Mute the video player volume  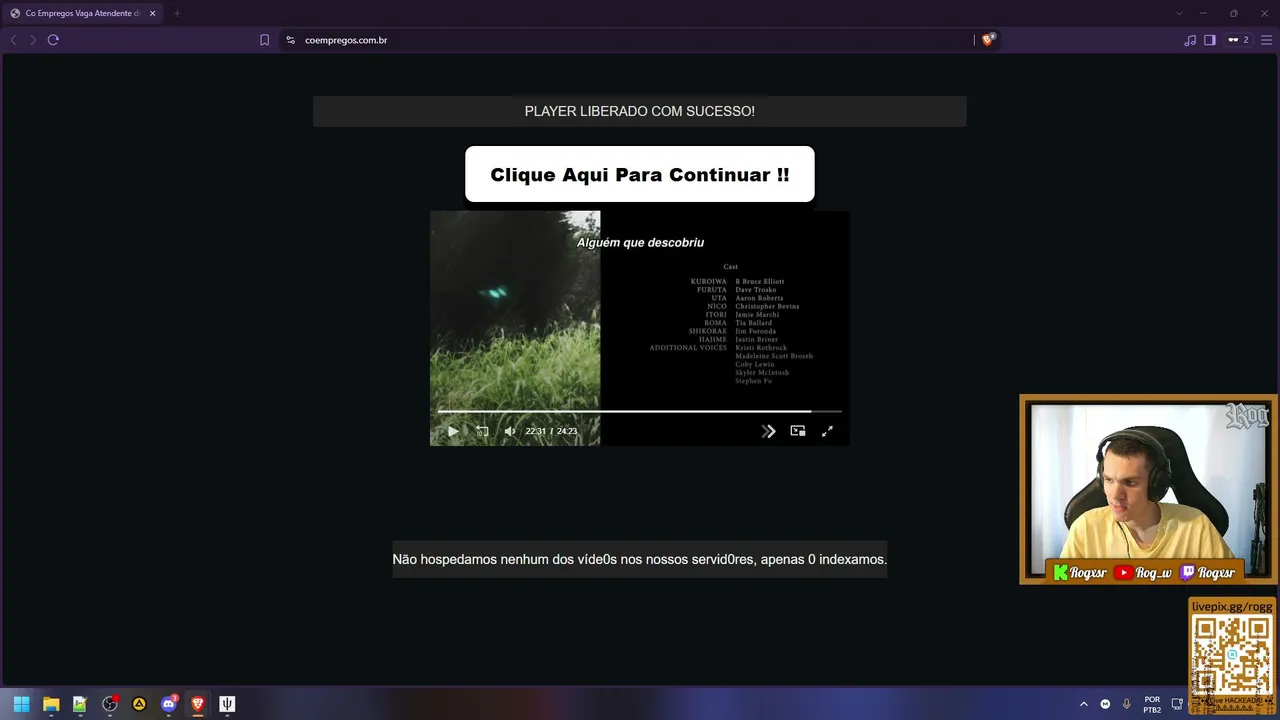[x=510, y=431]
